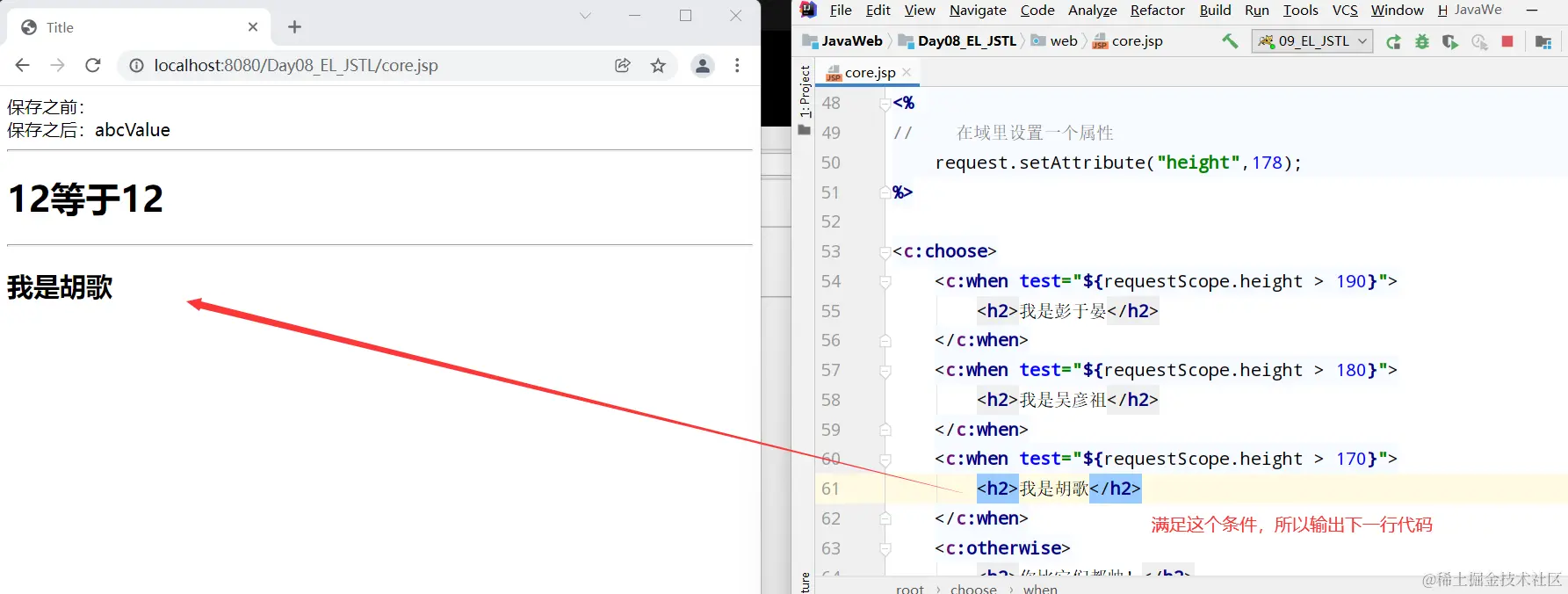Click web folder in navigation breadcrumb
The height and width of the screenshot is (594, 1568).
click(x=1054, y=41)
